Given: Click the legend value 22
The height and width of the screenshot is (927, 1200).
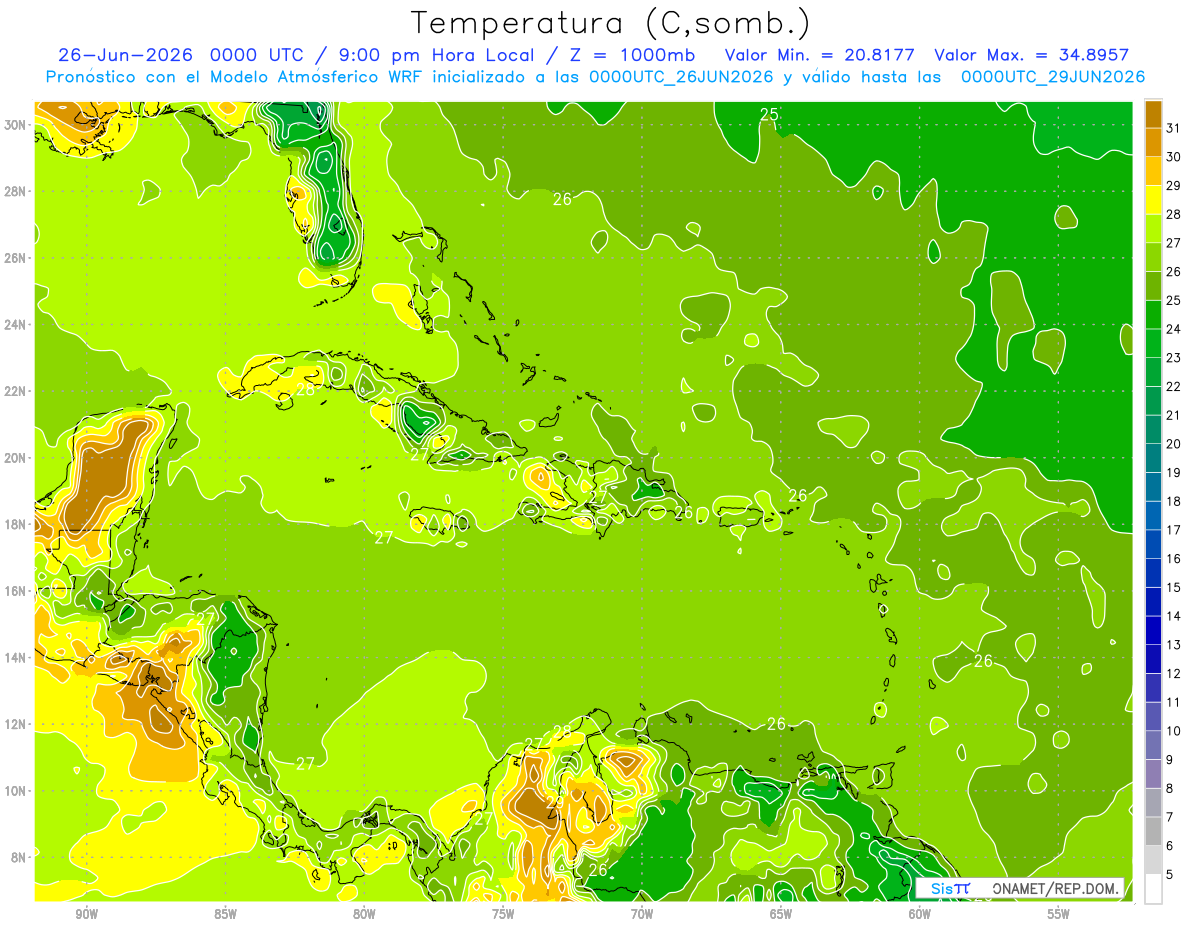Looking at the screenshot, I should (x=1173, y=387).
